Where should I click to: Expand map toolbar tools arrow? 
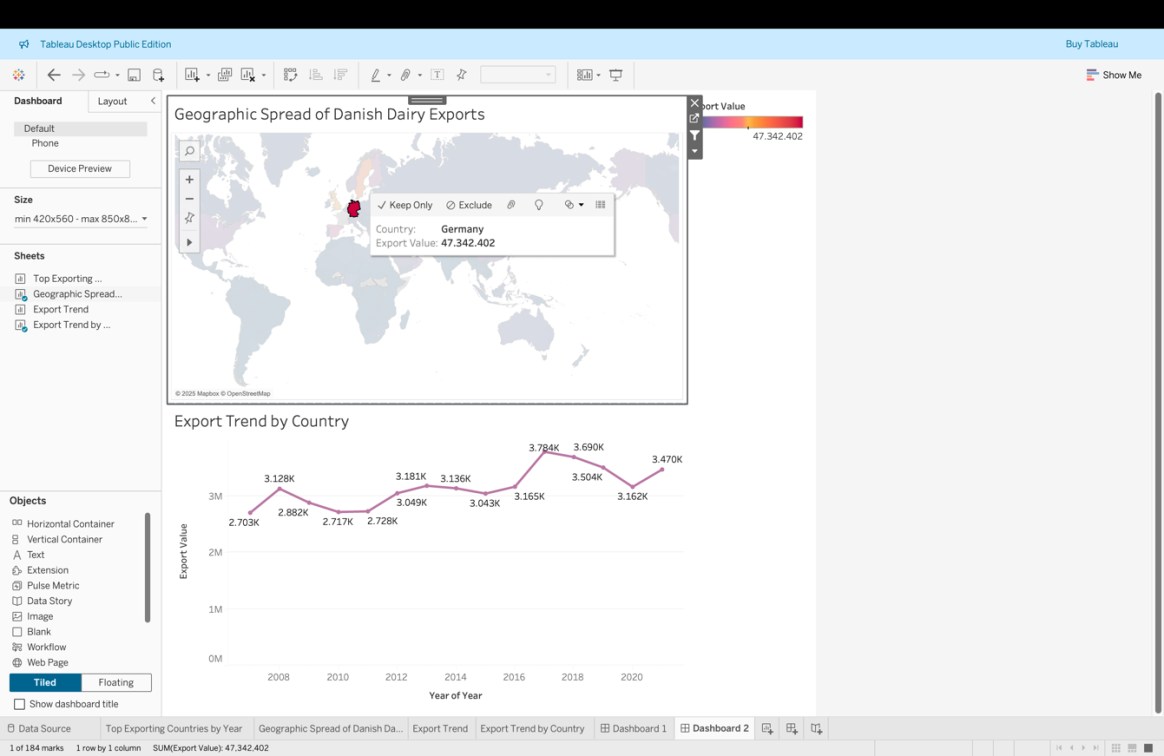tap(189, 242)
